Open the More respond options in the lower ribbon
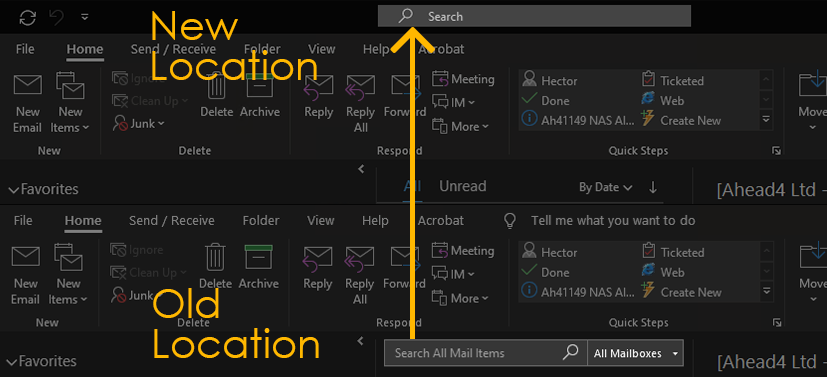 click(x=460, y=298)
